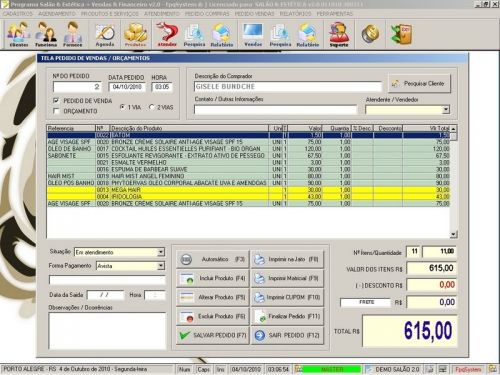Select the 1 VIA radio button
Screen dimensions: 500x375
pos(122,107)
